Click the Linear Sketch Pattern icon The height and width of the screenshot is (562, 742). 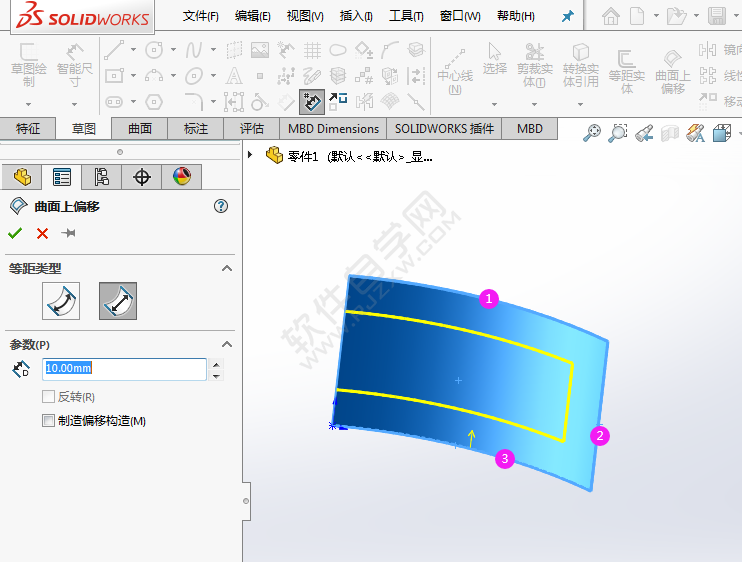tap(707, 76)
